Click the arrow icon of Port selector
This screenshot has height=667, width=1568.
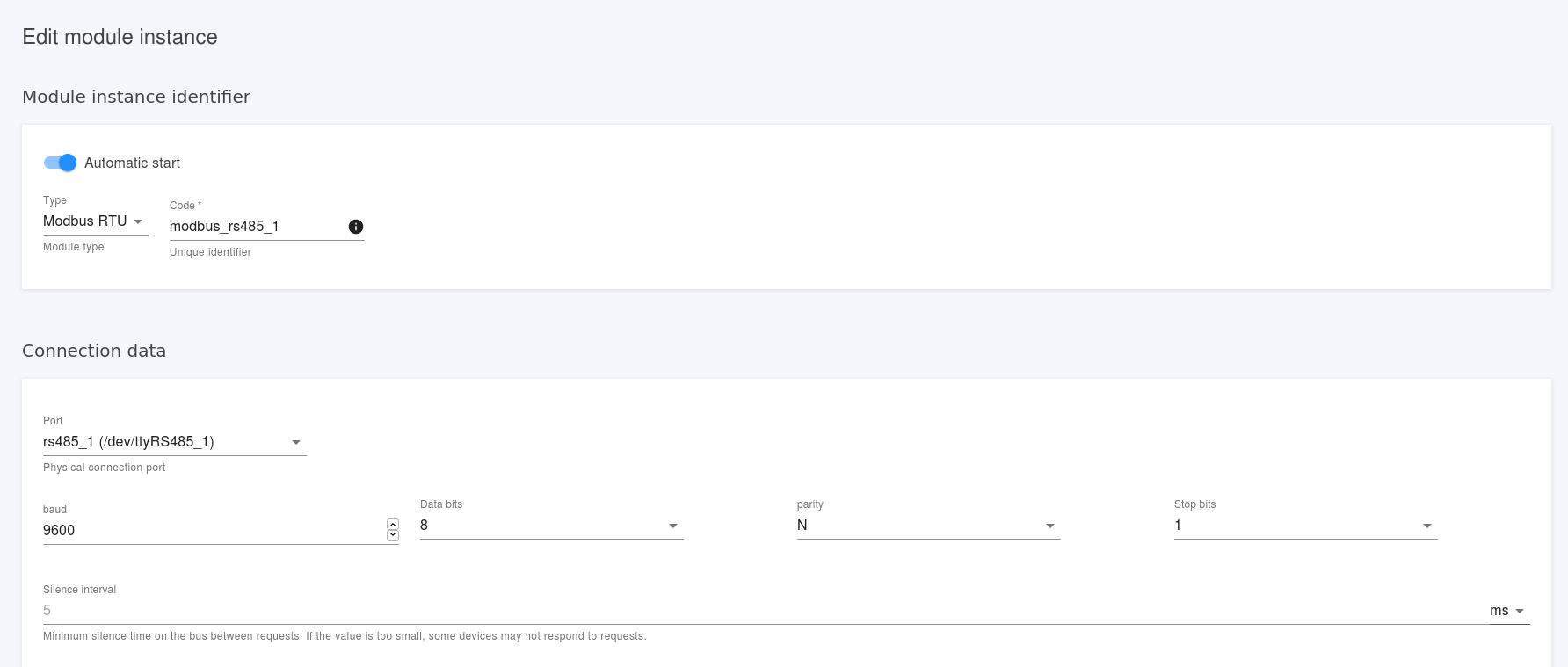tap(296, 442)
